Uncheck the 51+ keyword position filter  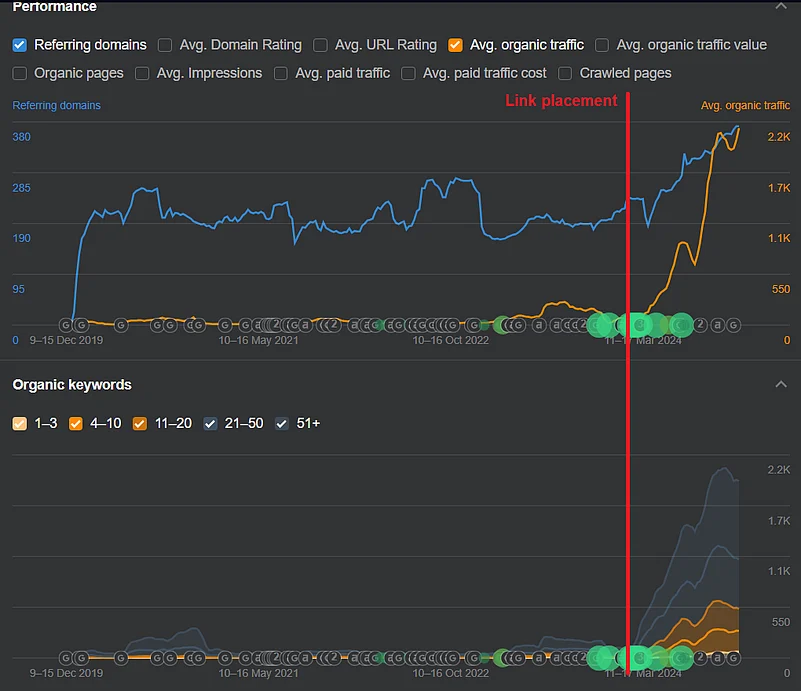283,424
